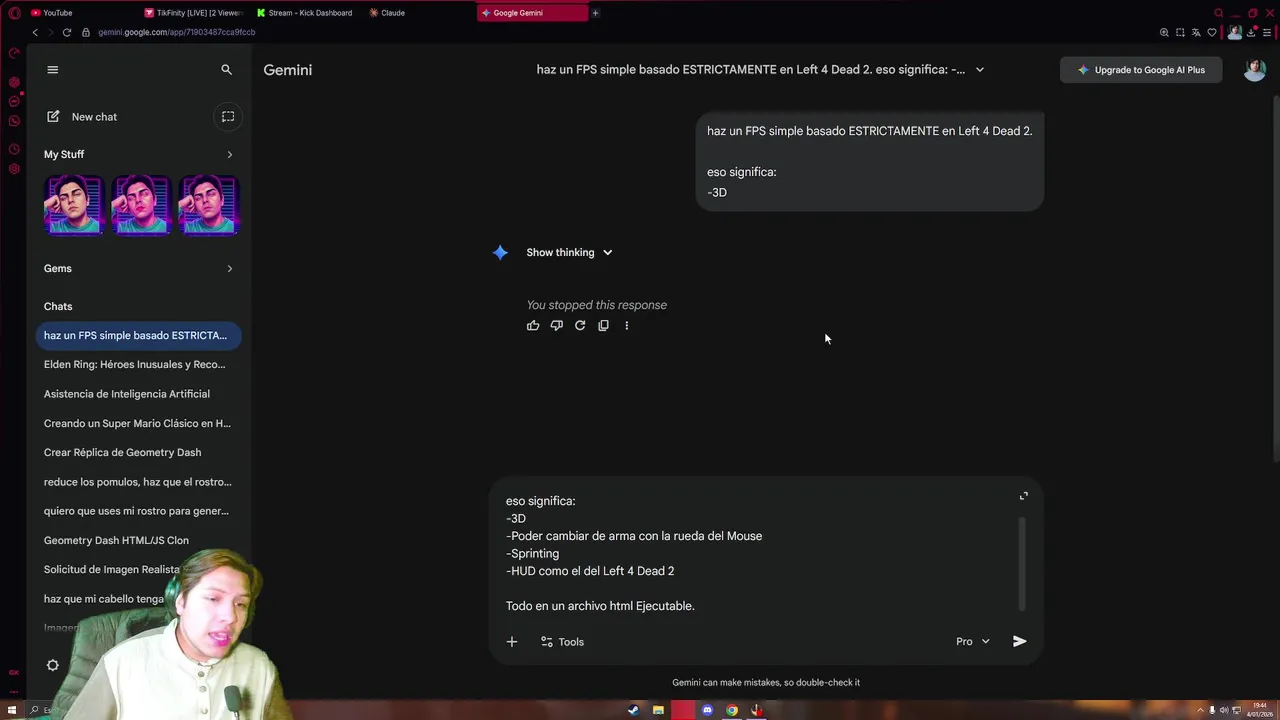Click into the prompt text box
The width and height of the screenshot is (1280, 720).
click(x=755, y=553)
